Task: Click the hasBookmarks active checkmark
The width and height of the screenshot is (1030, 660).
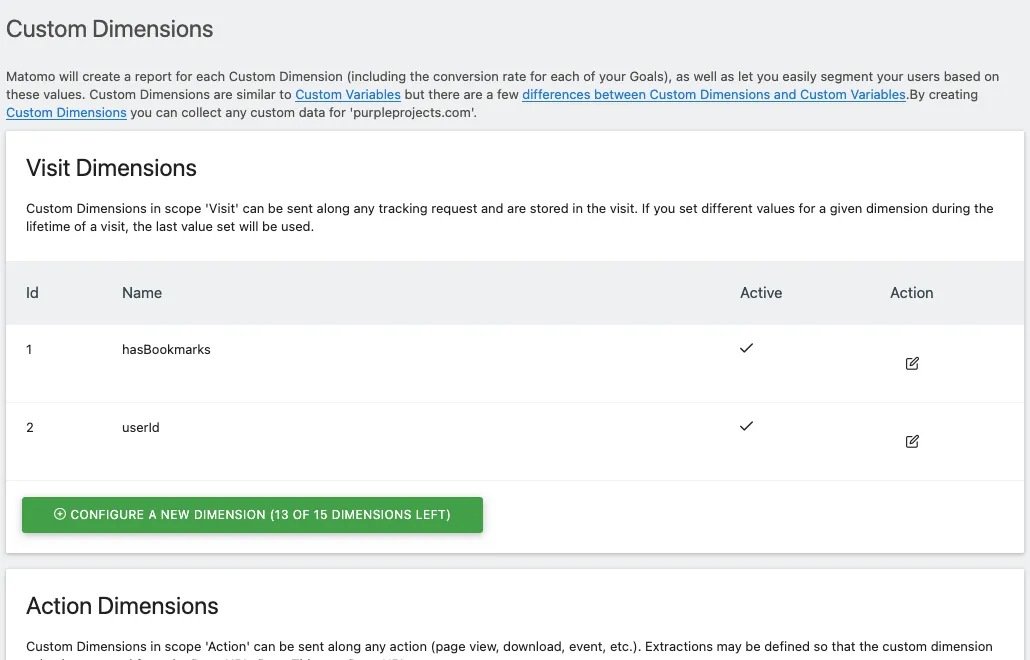Action: [x=746, y=348]
